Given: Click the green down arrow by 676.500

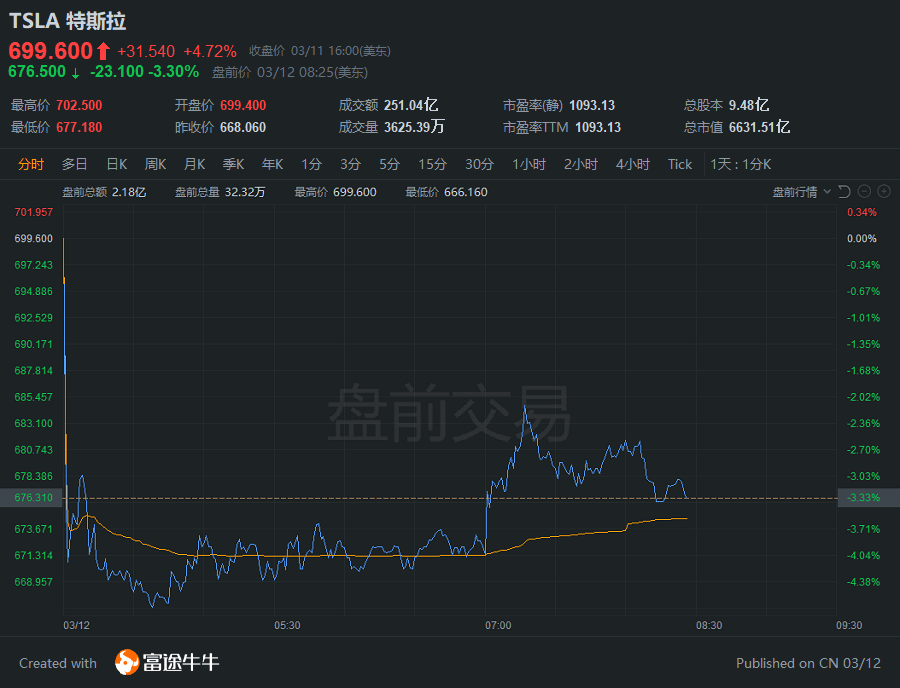Looking at the screenshot, I should point(75,72).
